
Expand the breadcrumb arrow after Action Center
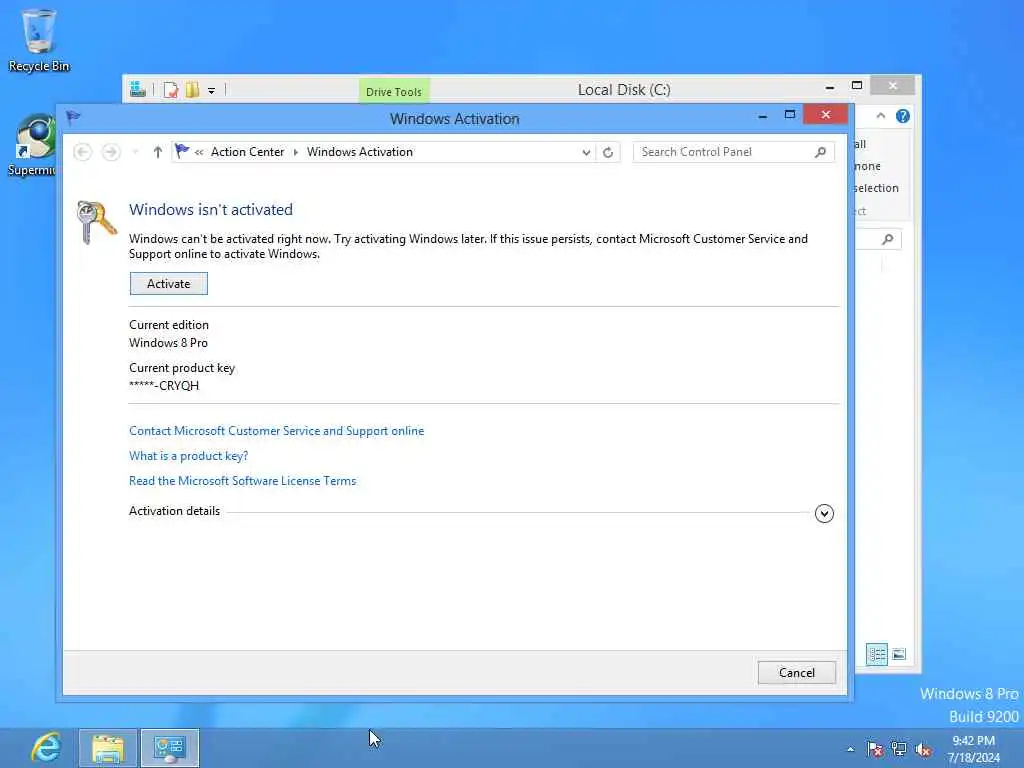[295, 152]
